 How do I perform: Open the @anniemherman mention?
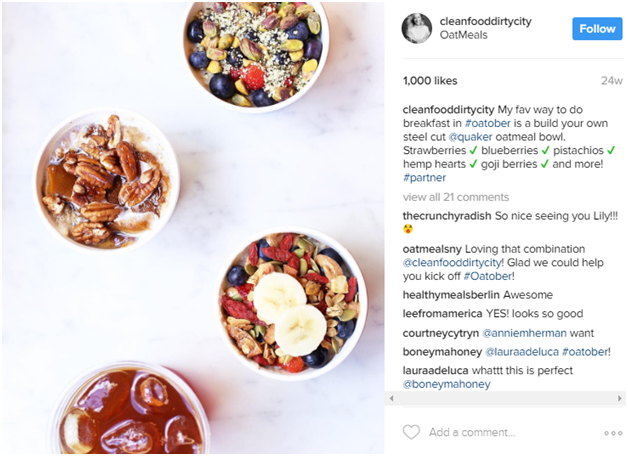(524, 333)
